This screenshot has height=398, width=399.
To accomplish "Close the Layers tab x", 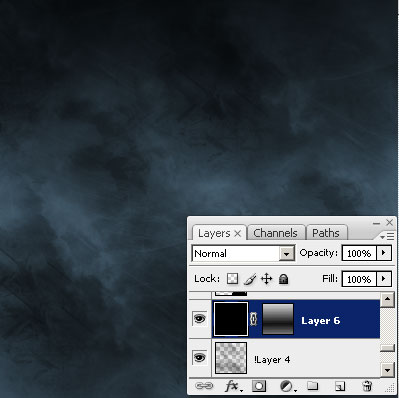I will pos(238,234).
